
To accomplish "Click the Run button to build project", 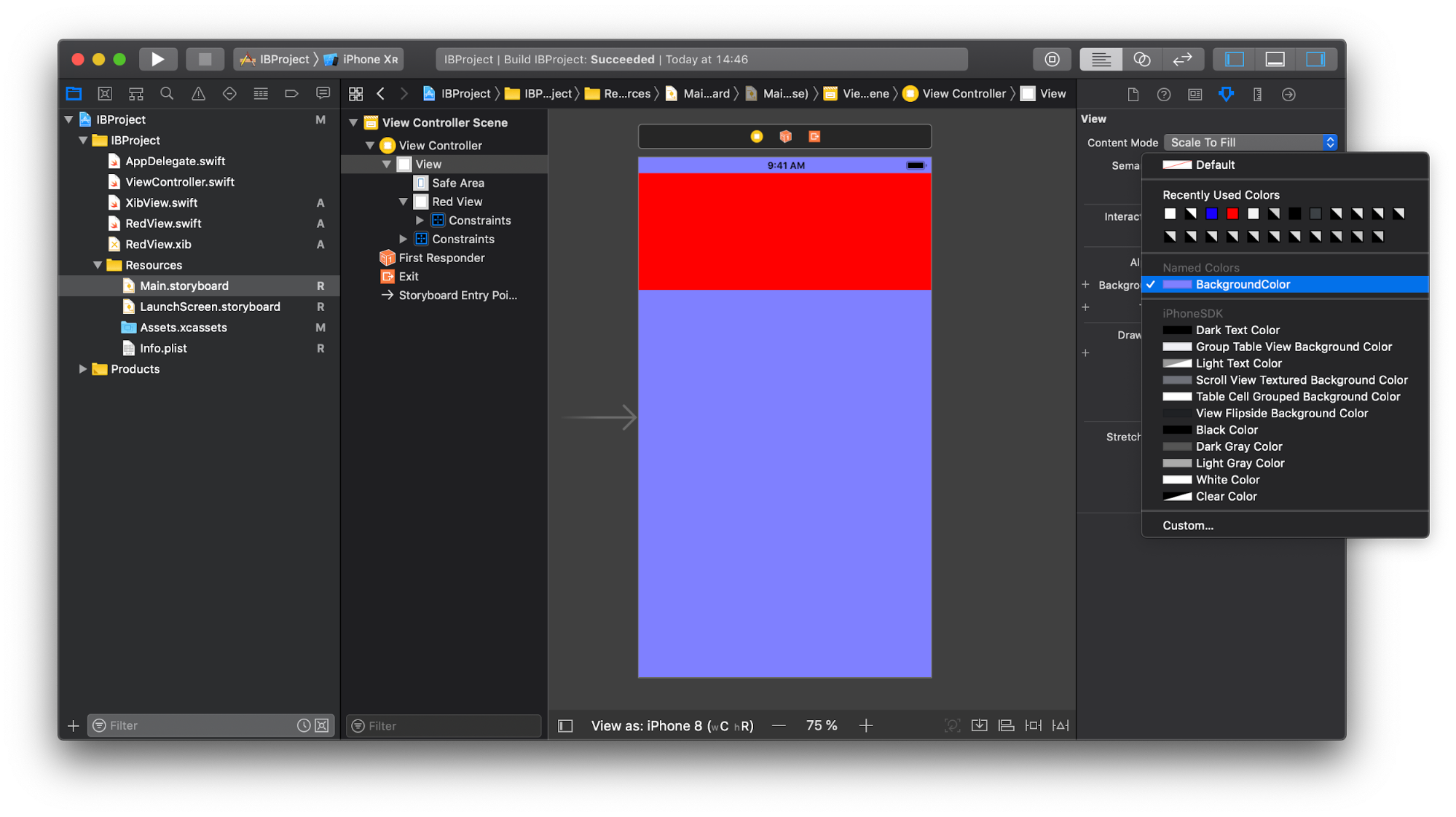I will click(x=157, y=58).
